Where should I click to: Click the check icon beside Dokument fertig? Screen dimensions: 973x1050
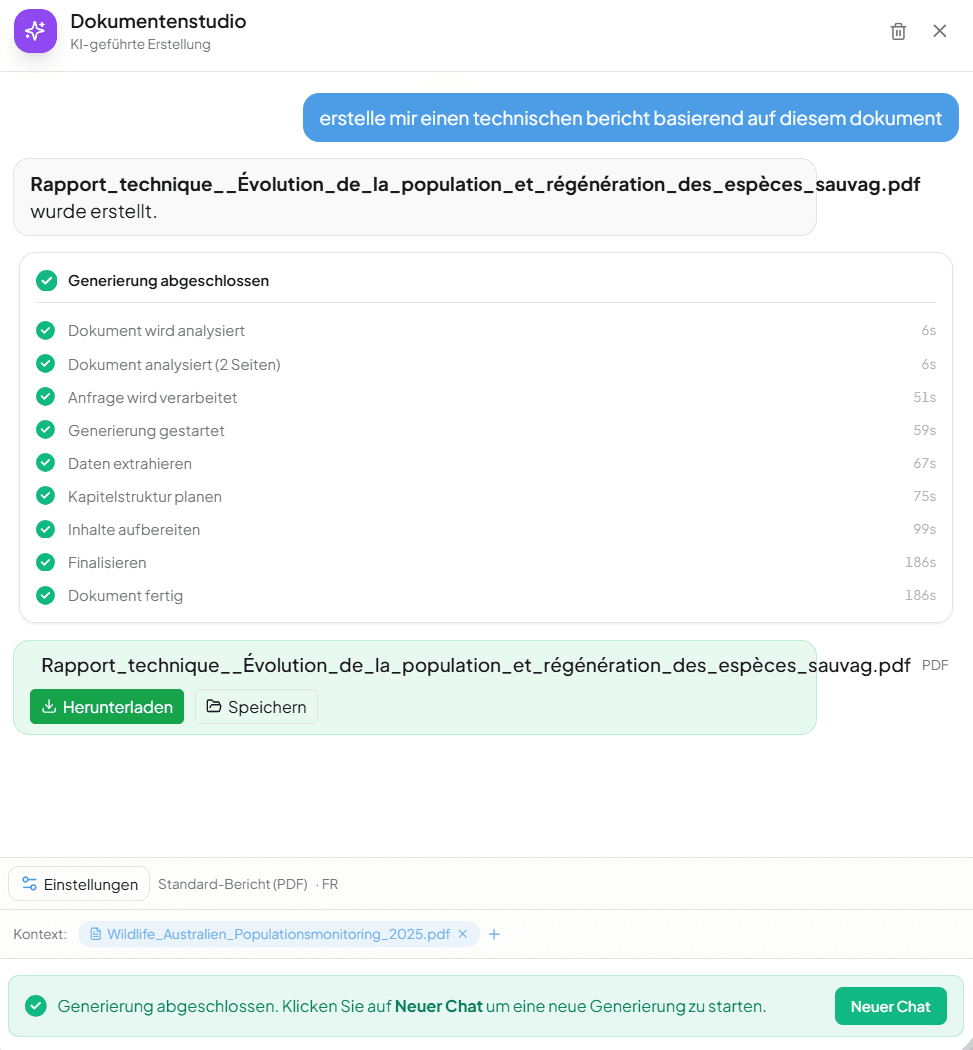[x=45, y=596]
